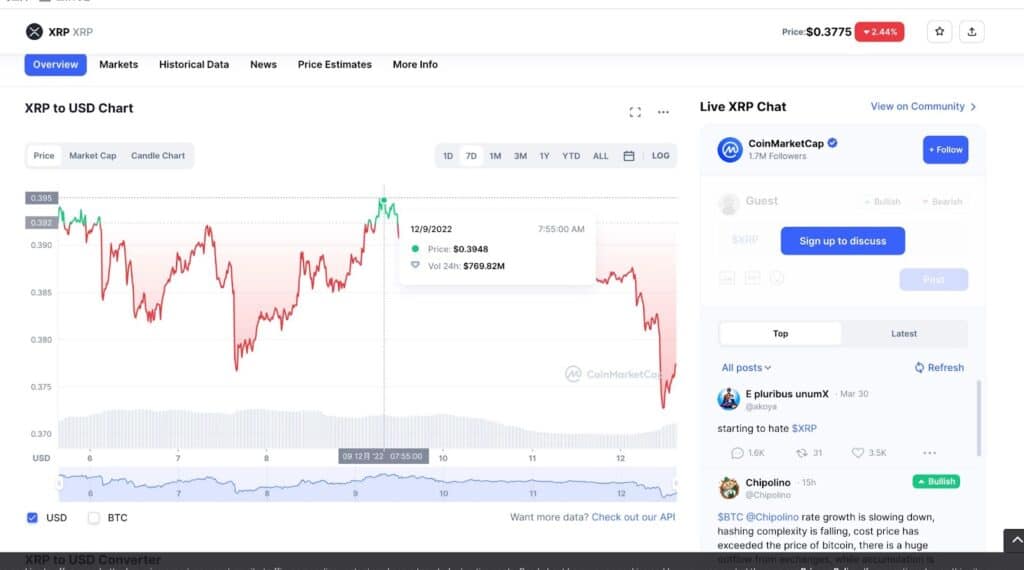
Task: Refresh the chat posts feed
Action: pyautogui.click(x=939, y=368)
